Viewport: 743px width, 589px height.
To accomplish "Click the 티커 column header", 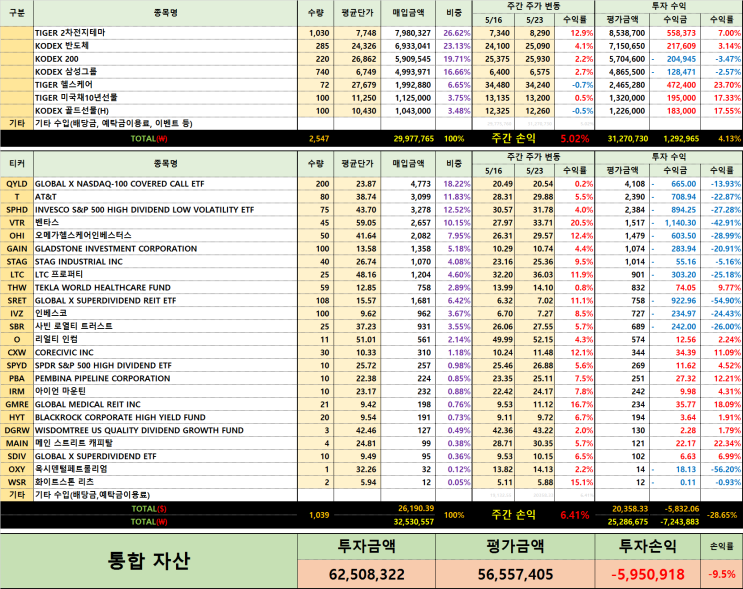I will click(x=17, y=164).
